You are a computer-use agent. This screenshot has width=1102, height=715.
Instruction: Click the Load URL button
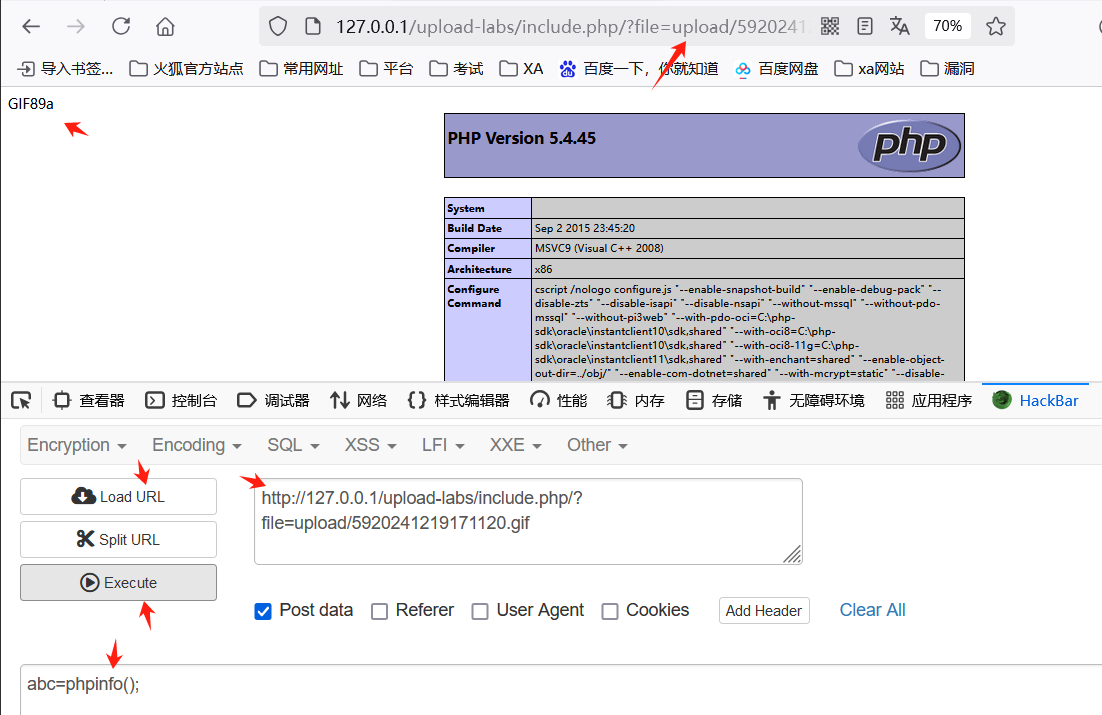pyautogui.click(x=118, y=496)
